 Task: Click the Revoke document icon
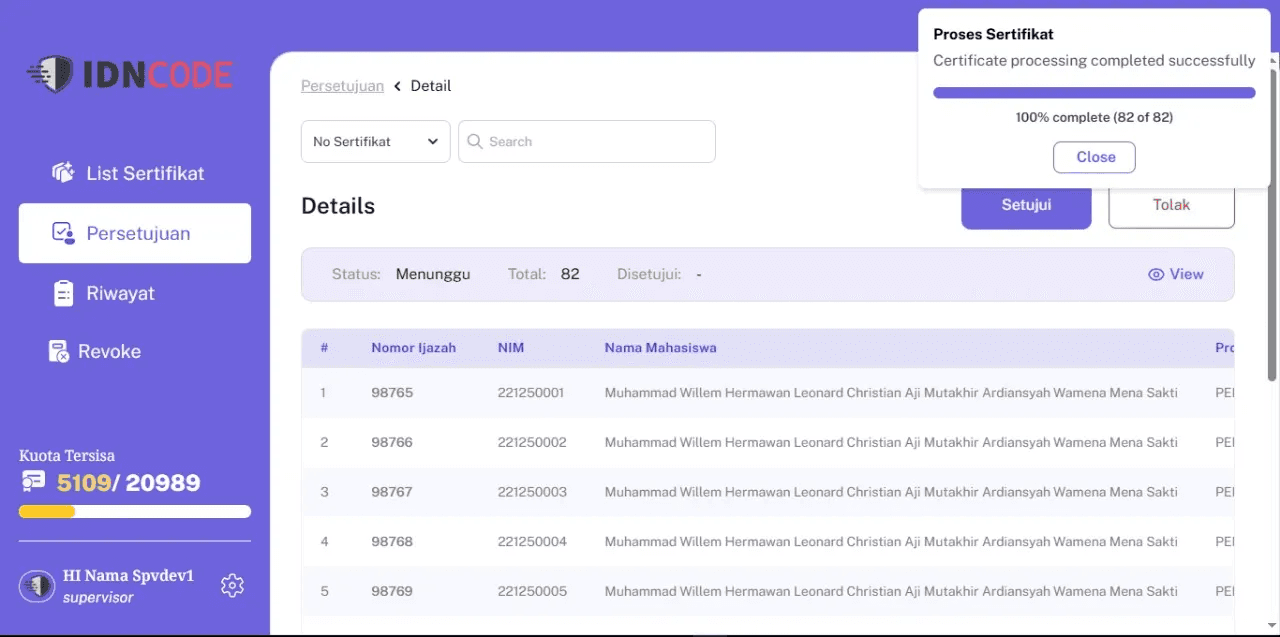(x=60, y=351)
